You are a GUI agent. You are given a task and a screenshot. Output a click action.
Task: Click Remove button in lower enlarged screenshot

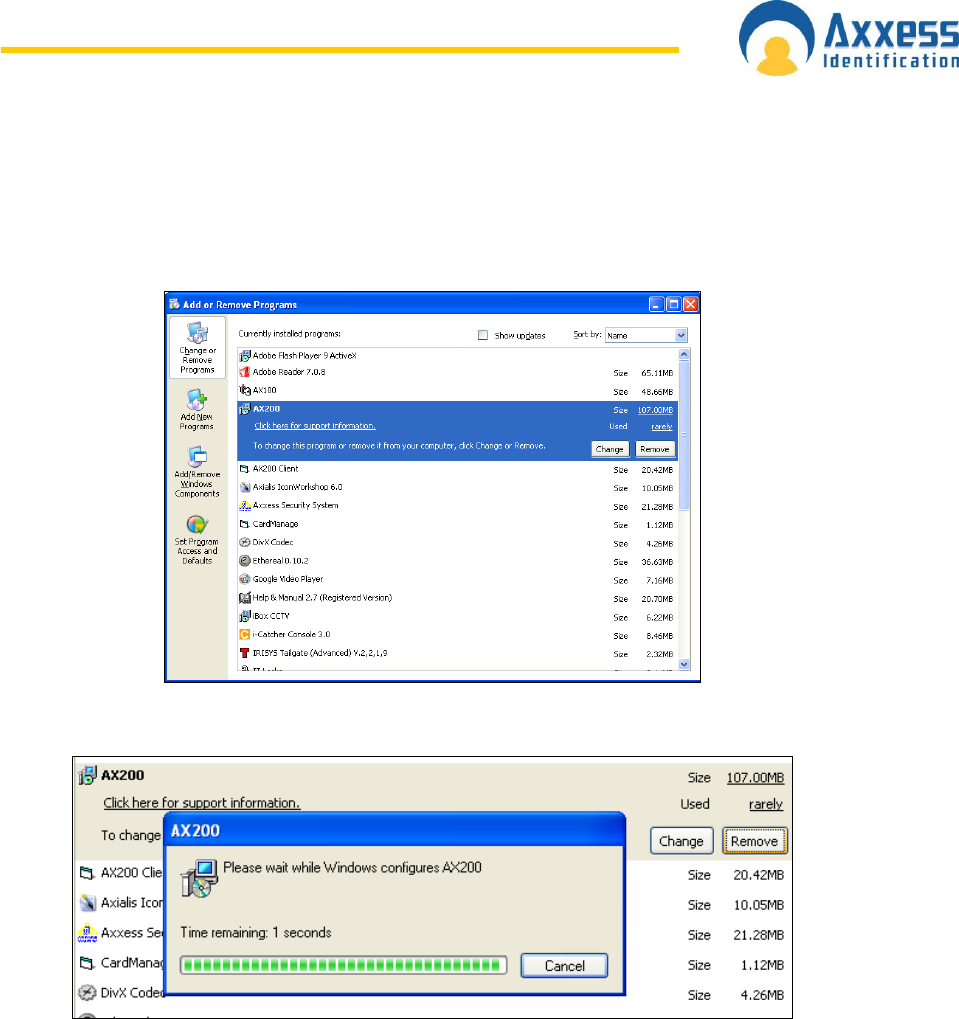tap(754, 841)
